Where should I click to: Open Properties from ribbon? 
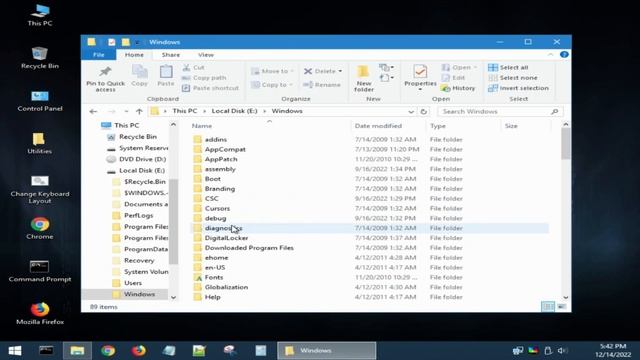click(x=420, y=77)
